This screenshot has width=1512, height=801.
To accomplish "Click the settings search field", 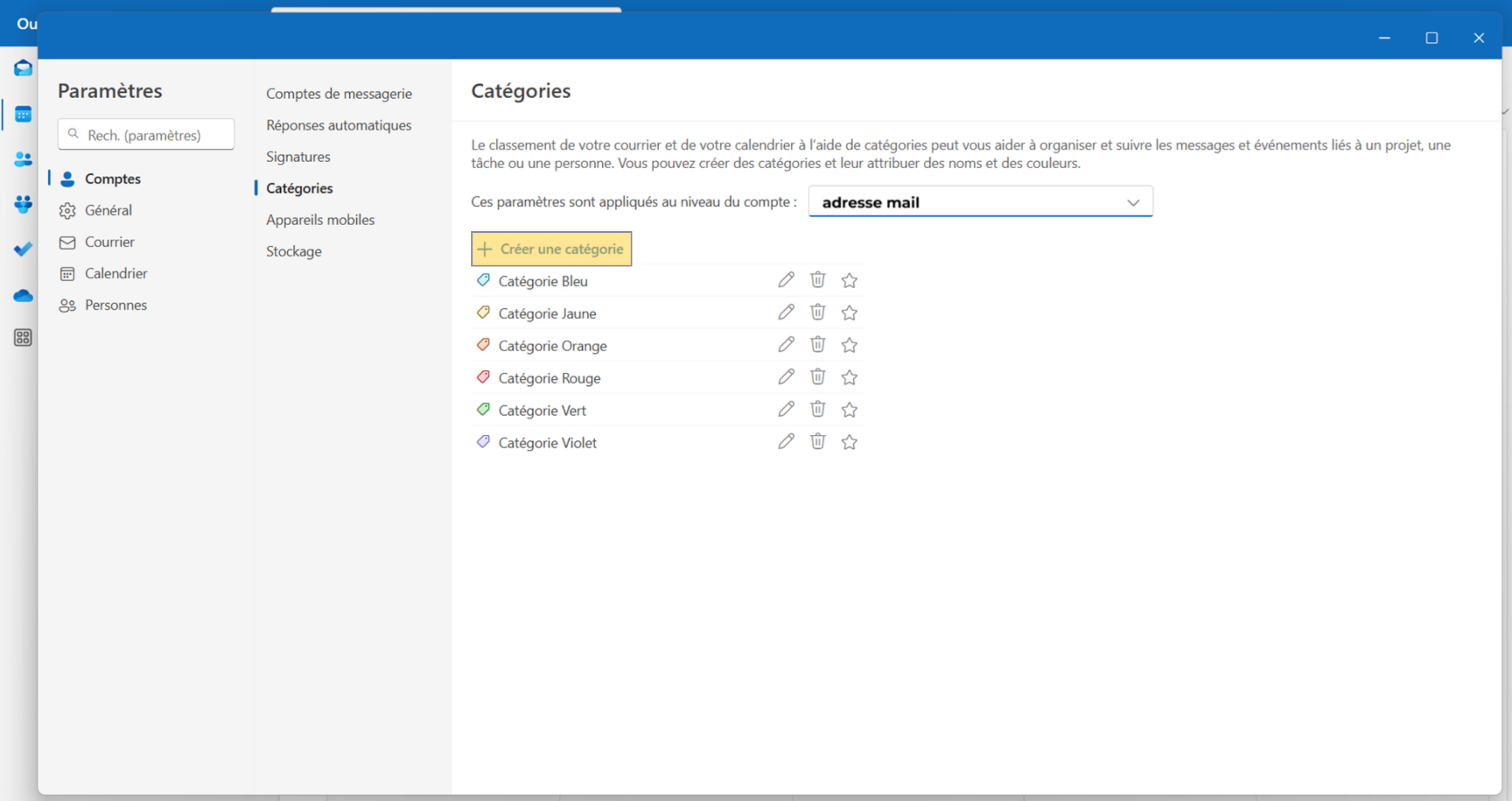I will pyautogui.click(x=153, y=135).
